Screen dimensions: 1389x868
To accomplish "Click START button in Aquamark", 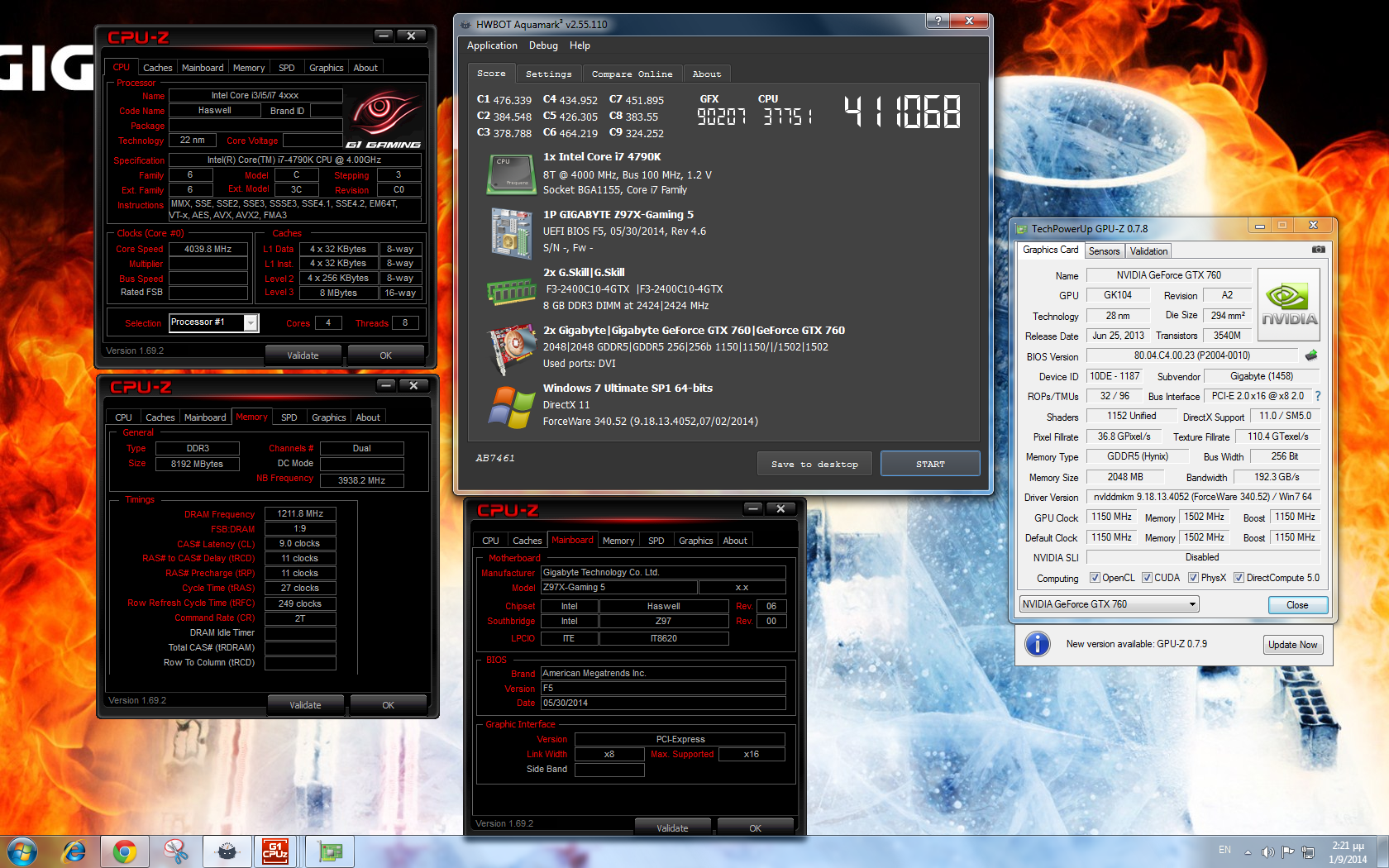I will click(x=930, y=464).
